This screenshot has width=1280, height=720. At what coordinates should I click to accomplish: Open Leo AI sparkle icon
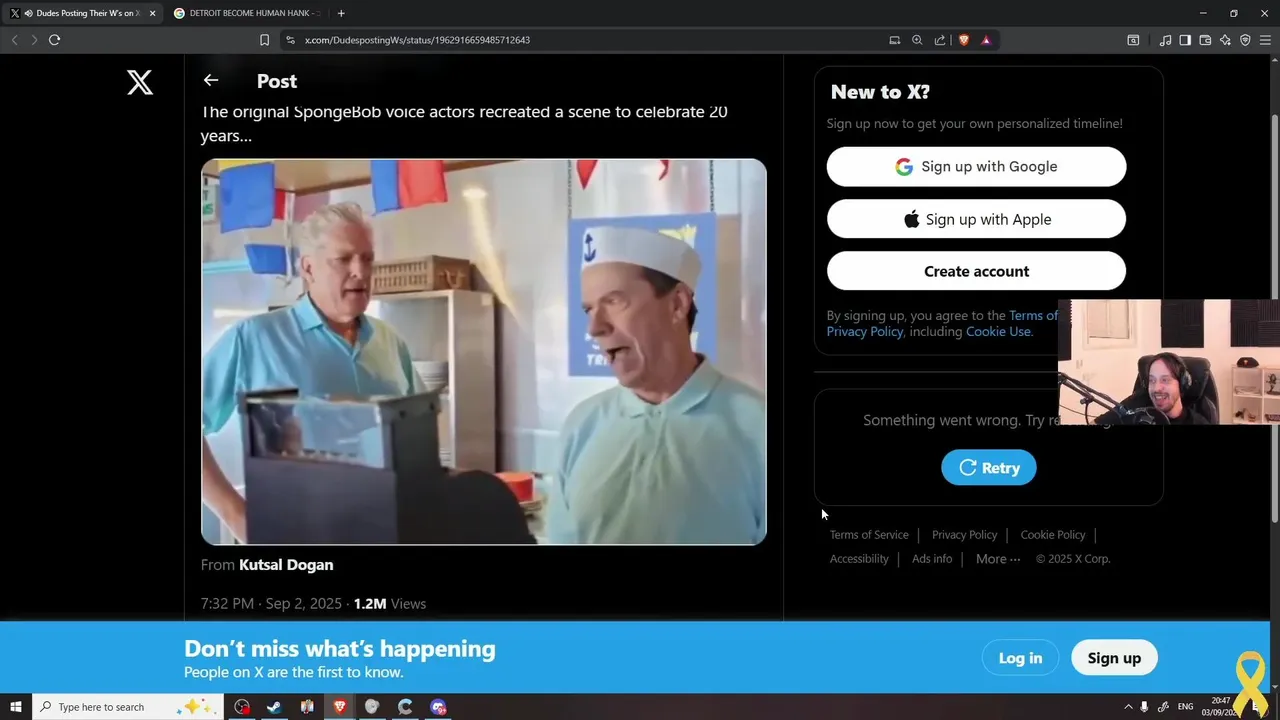tap(1225, 40)
